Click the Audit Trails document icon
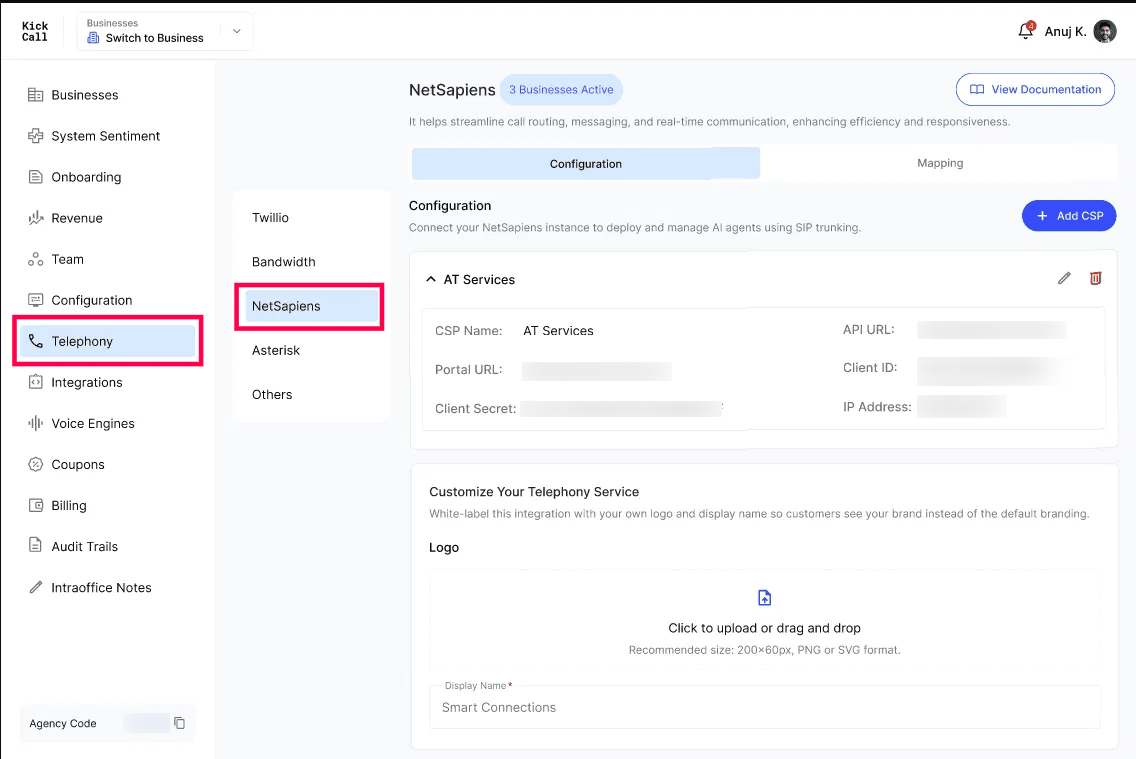 pyautogui.click(x=35, y=545)
